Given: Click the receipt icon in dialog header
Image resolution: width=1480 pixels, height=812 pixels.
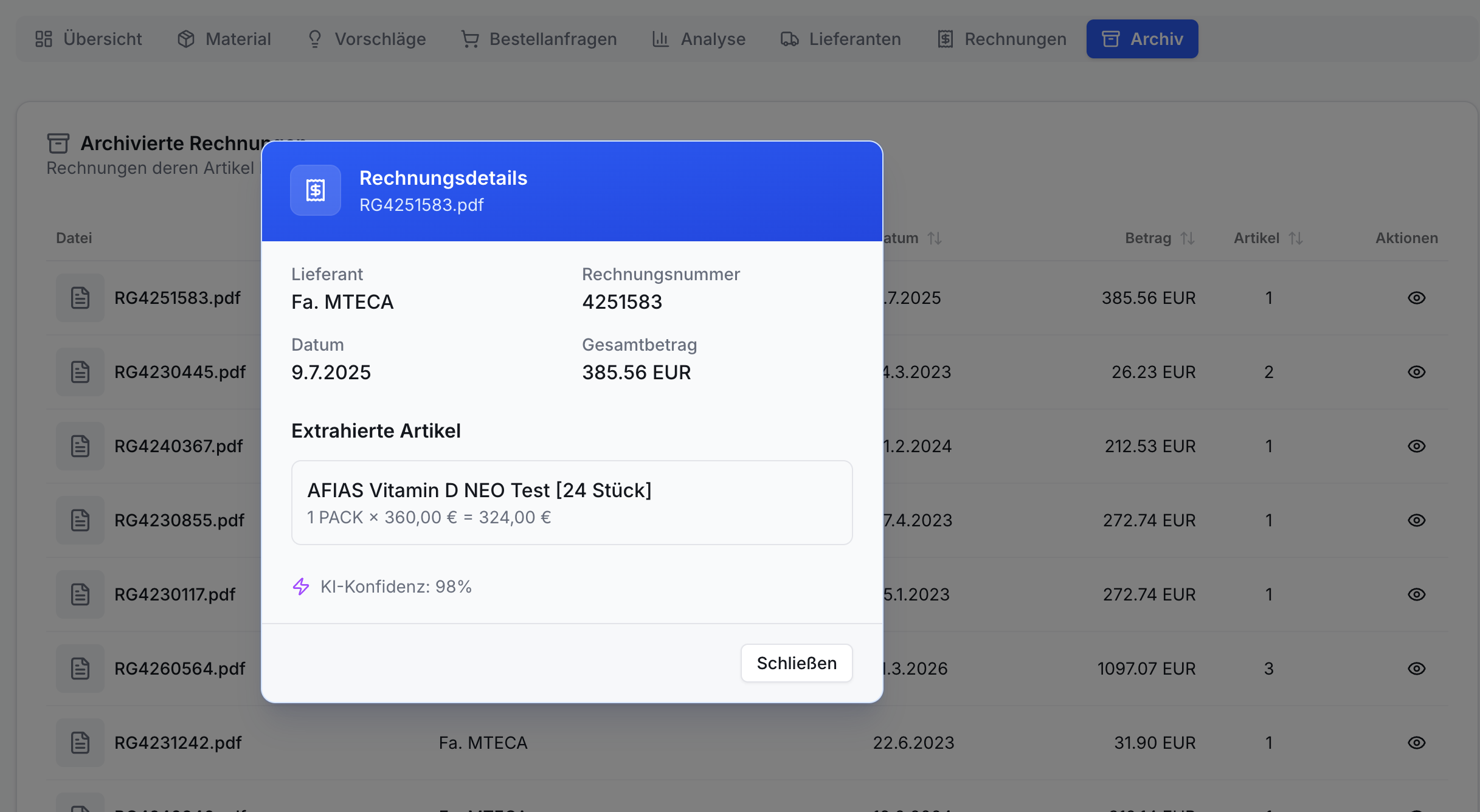Looking at the screenshot, I should (x=316, y=190).
